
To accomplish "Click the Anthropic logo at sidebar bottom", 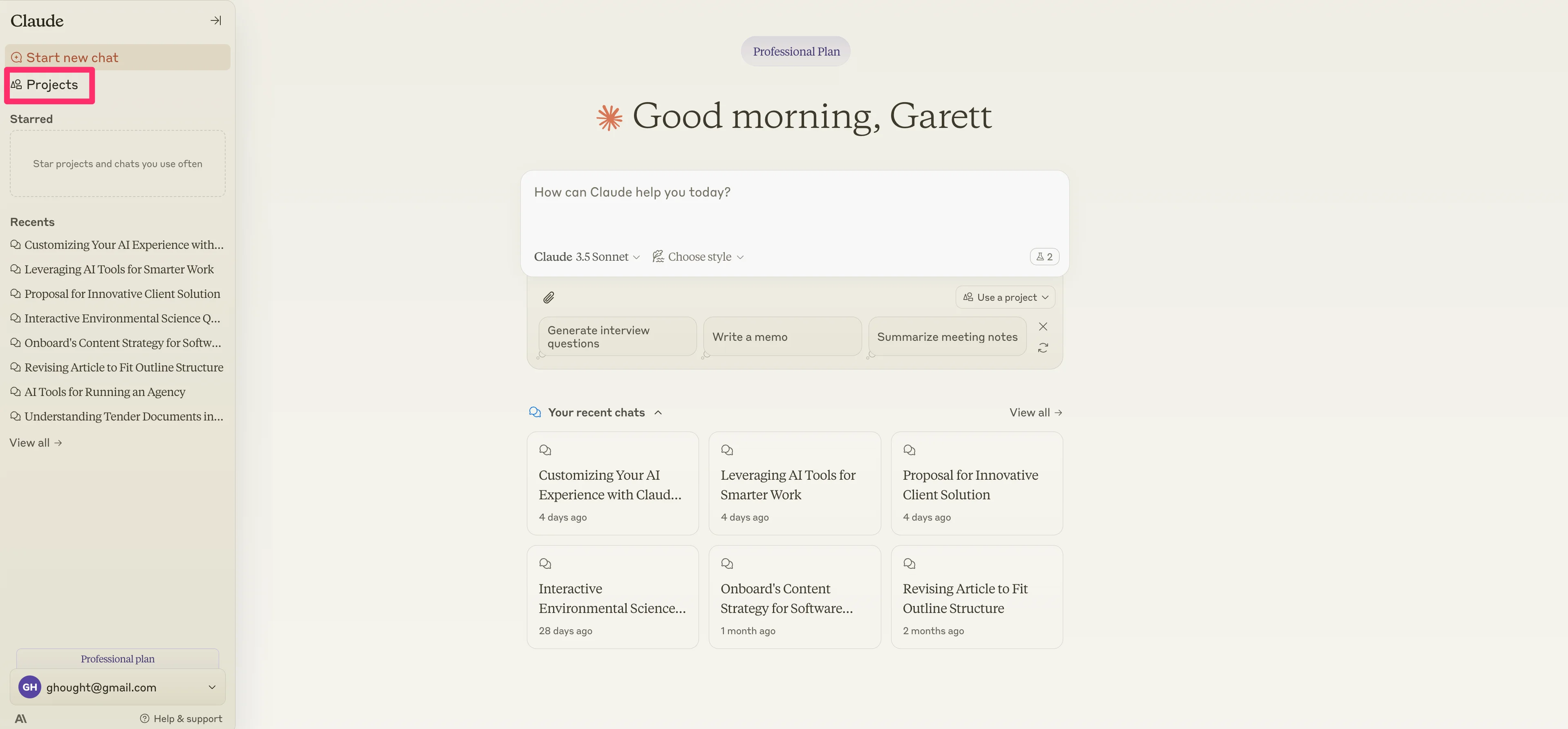I will (x=21, y=719).
